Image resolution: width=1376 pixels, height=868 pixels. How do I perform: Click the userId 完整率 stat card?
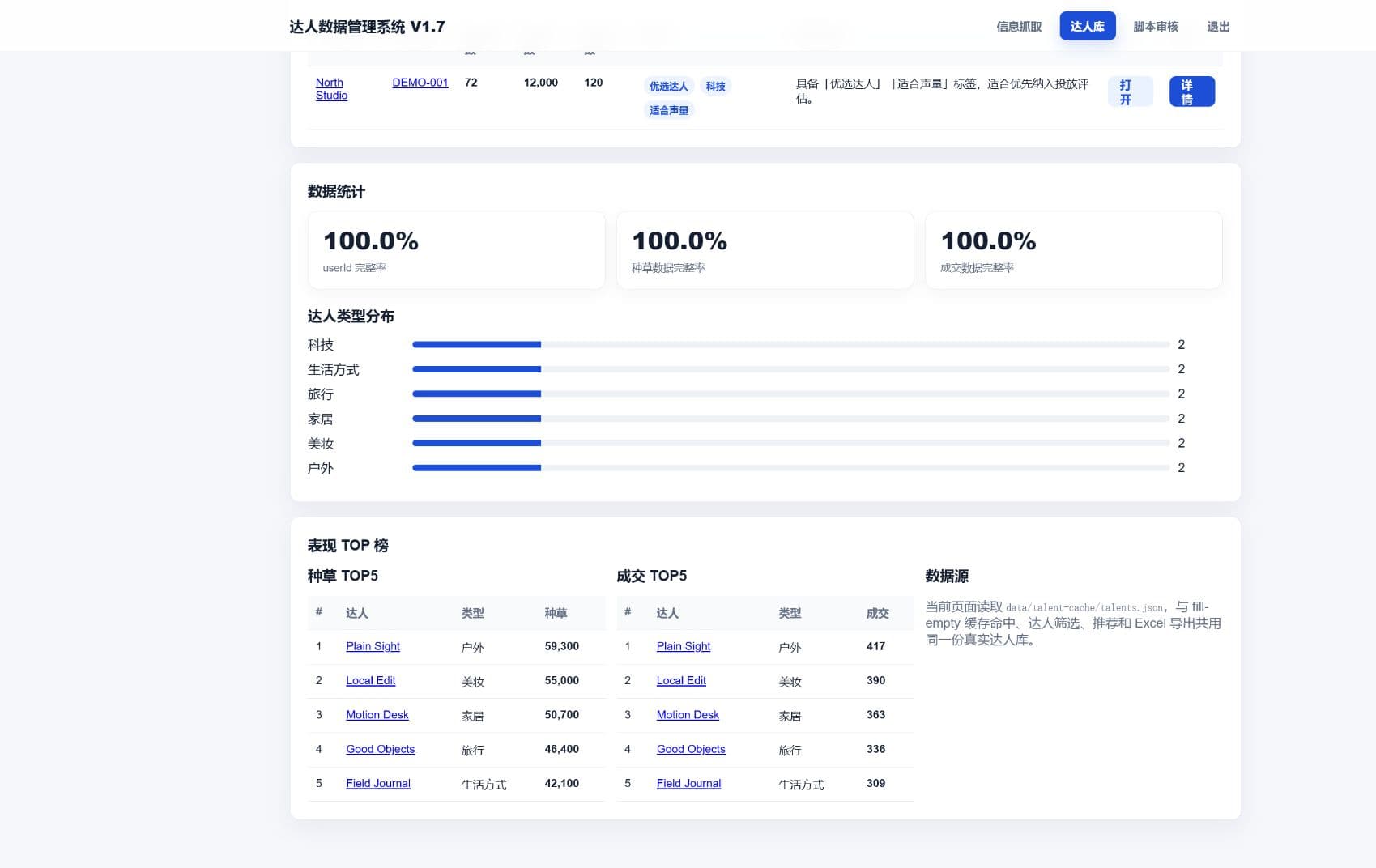point(456,250)
